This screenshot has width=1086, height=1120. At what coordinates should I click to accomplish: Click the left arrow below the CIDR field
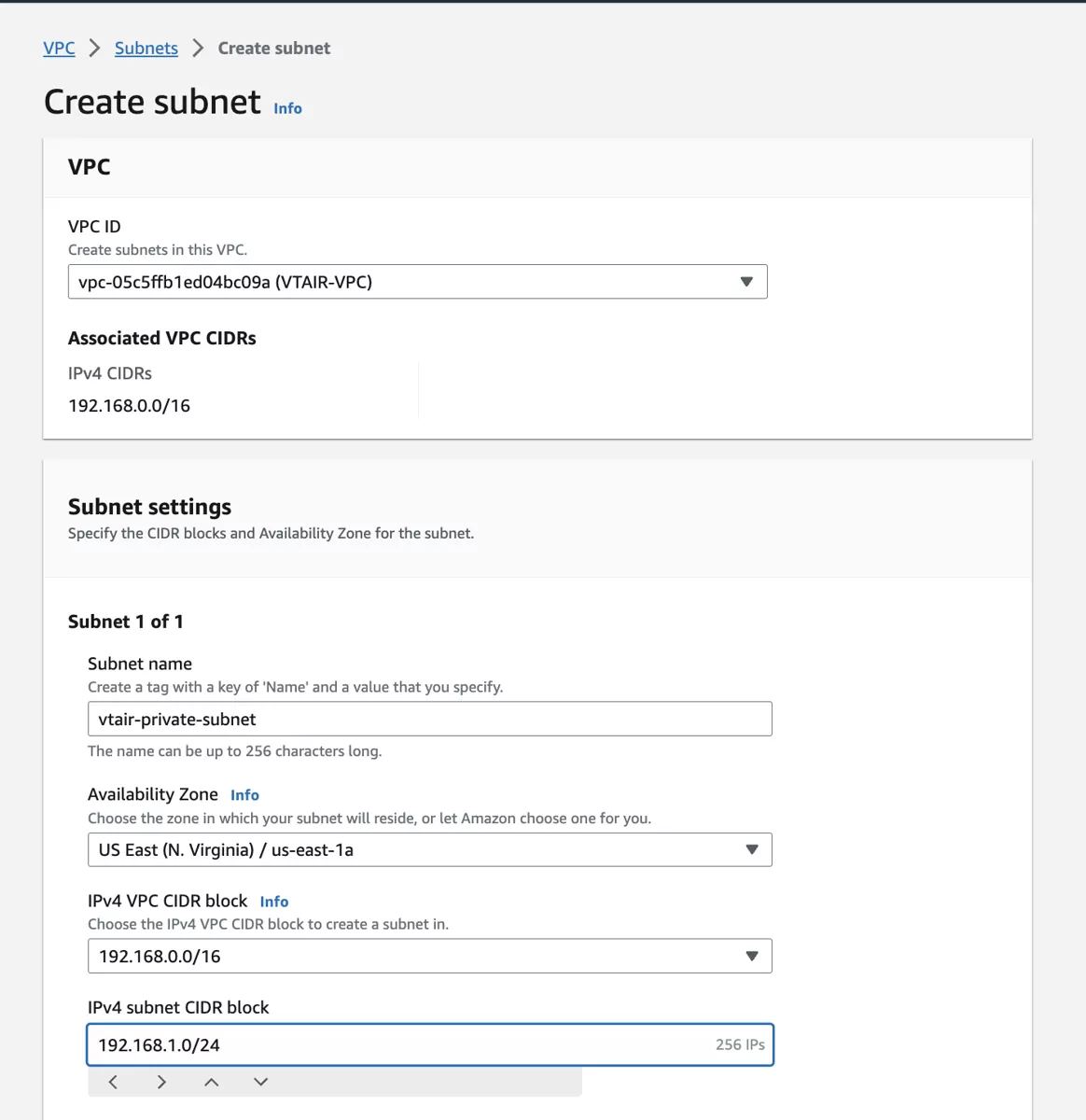point(112,1082)
